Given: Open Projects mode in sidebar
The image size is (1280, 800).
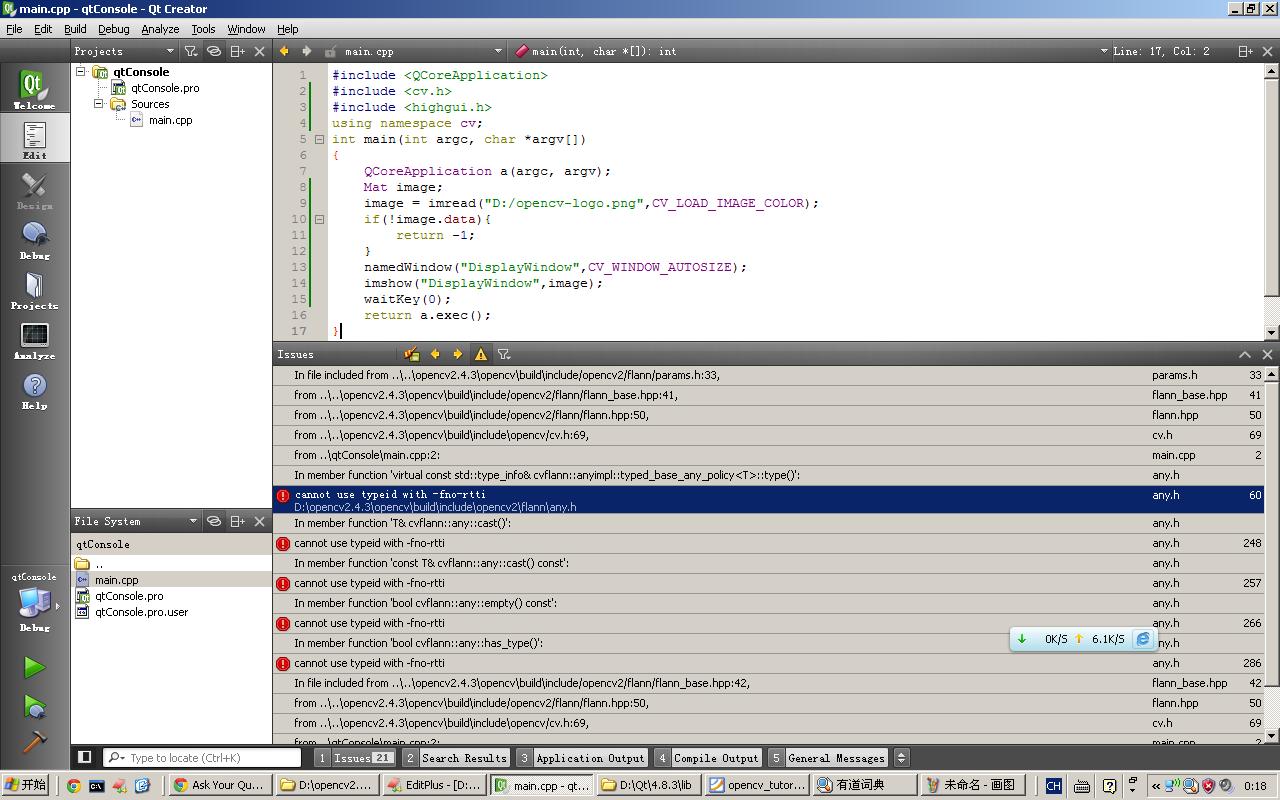Looking at the screenshot, I should point(34,291).
